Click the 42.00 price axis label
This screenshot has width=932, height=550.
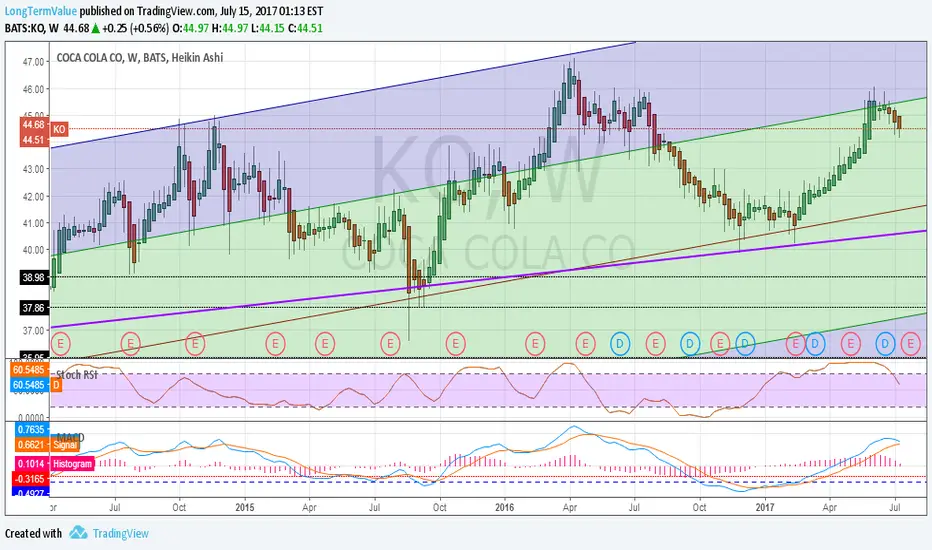coord(33,197)
